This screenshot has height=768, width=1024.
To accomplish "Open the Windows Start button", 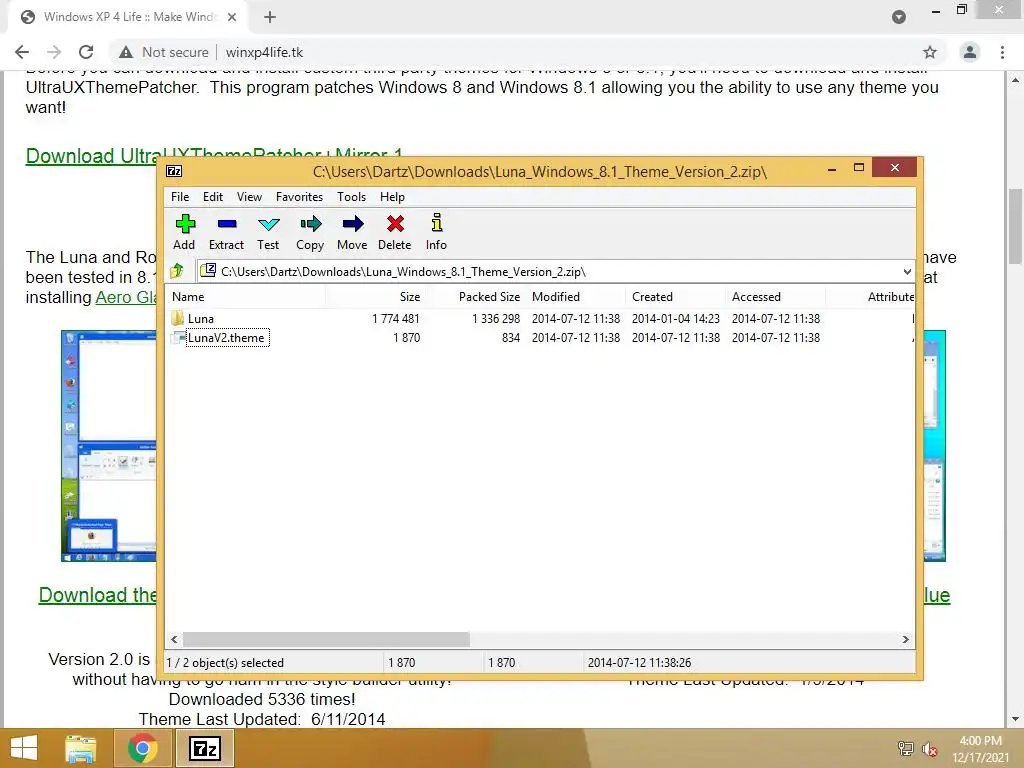I will (x=24, y=748).
